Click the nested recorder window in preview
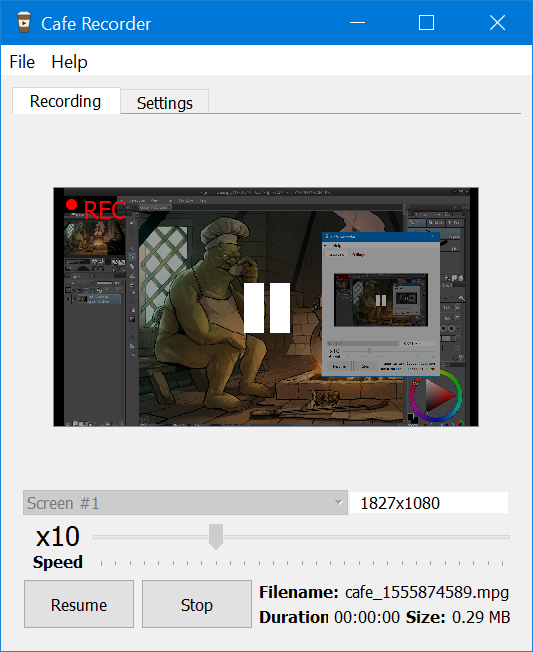533x652 pixels. 381,304
